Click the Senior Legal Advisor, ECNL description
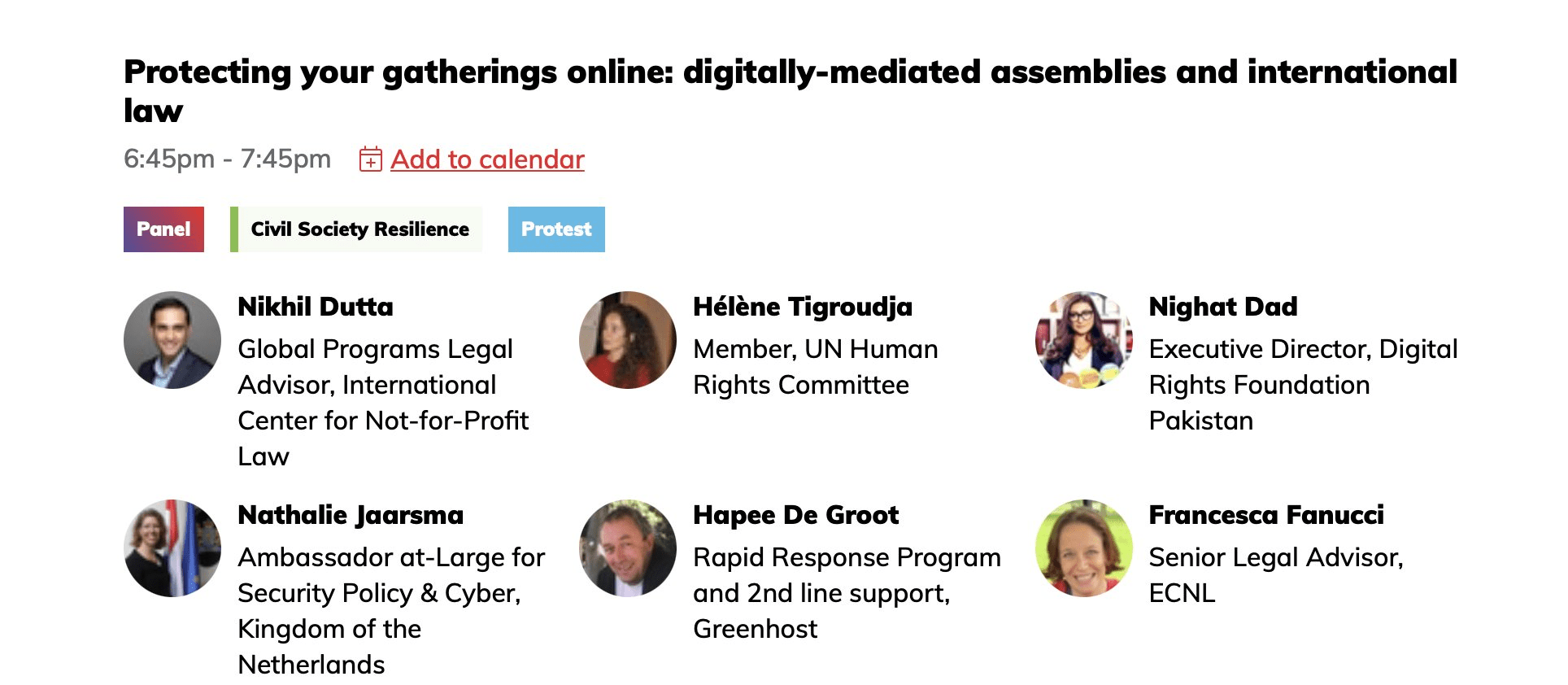This screenshot has height=685, width=1568. tap(1275, 575)
